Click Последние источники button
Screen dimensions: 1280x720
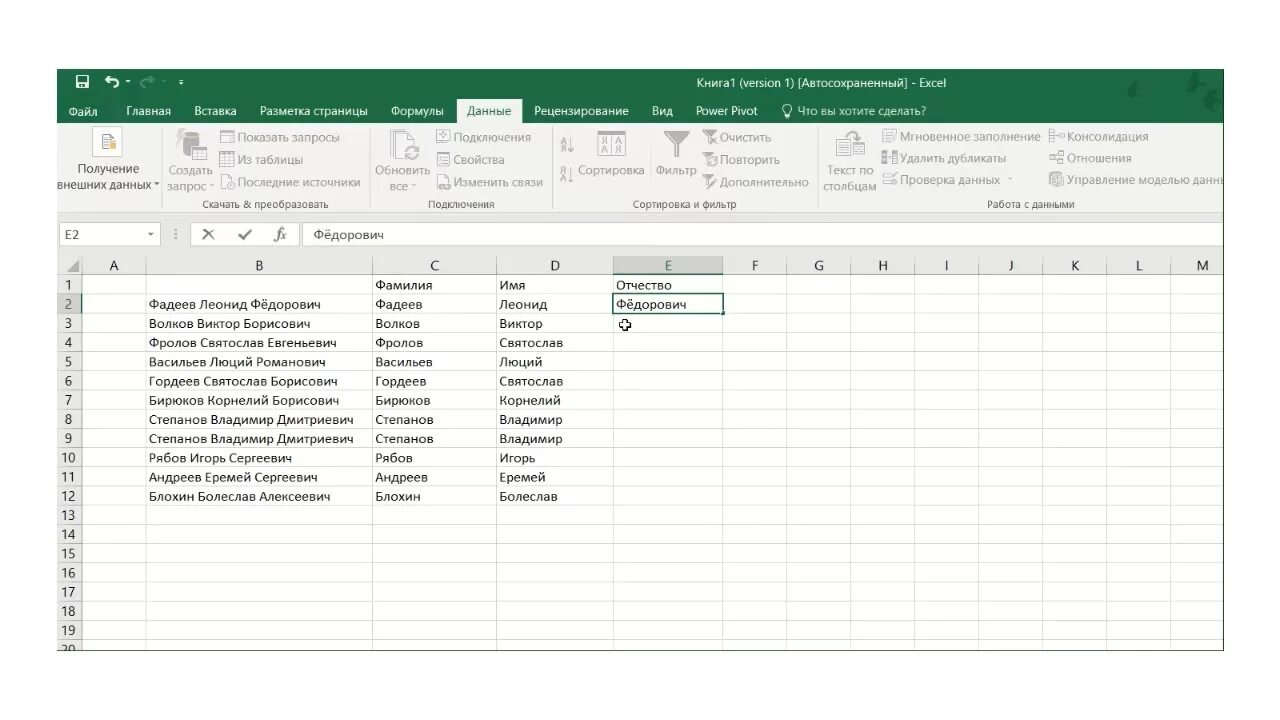coord(290,182)
